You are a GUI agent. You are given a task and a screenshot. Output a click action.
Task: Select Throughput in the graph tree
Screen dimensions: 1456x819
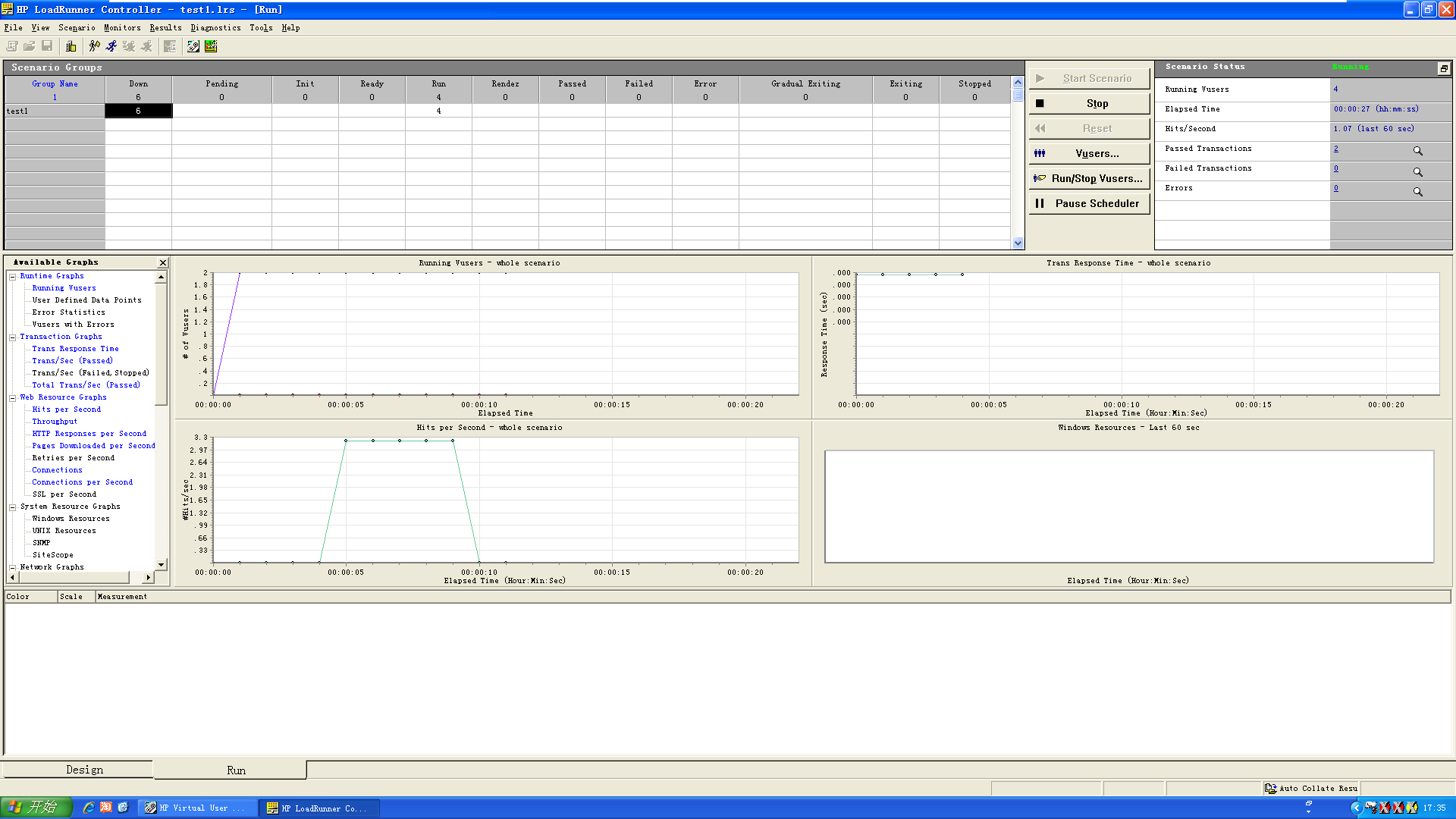coord(55,422)
